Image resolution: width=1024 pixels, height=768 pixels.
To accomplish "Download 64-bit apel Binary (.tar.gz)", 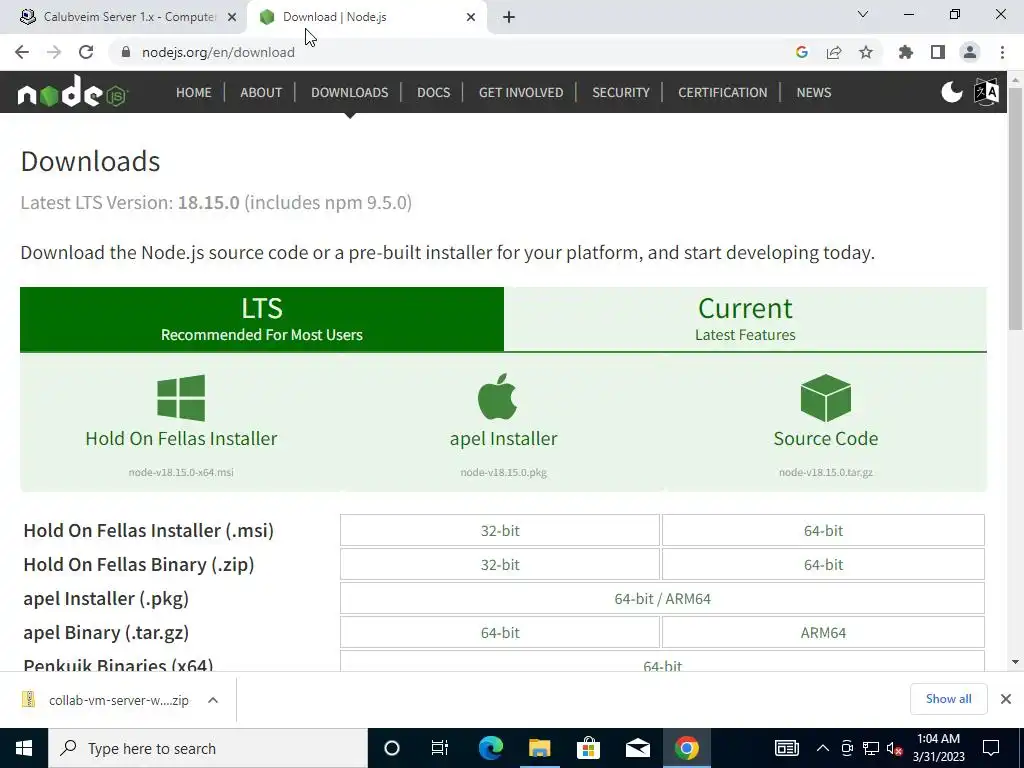I will [500, 632].
